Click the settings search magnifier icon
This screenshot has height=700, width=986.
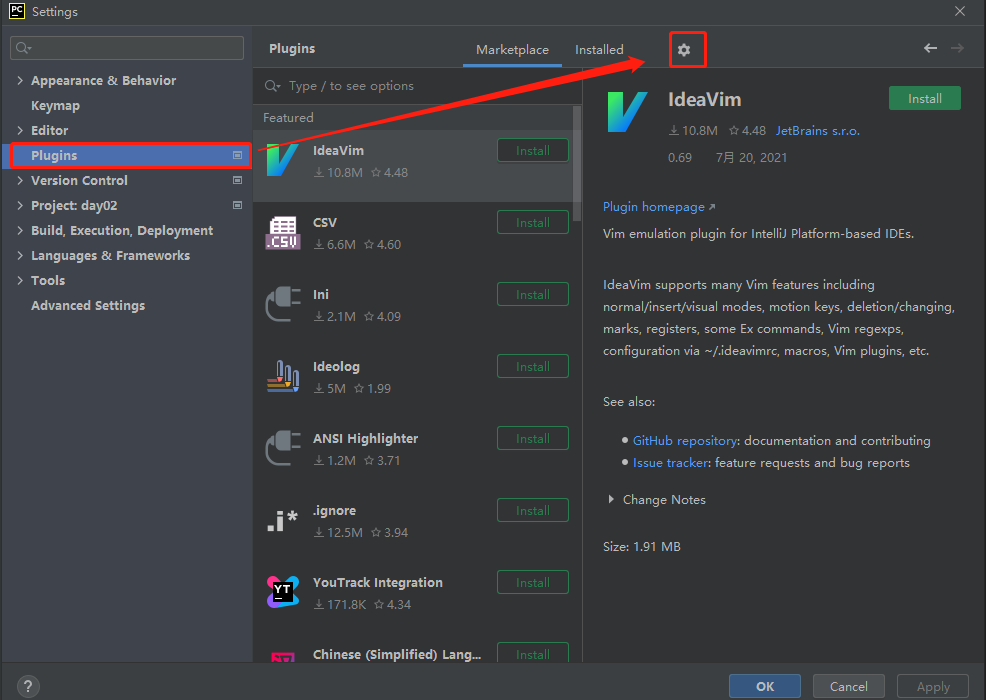click(x=23, y=48)
